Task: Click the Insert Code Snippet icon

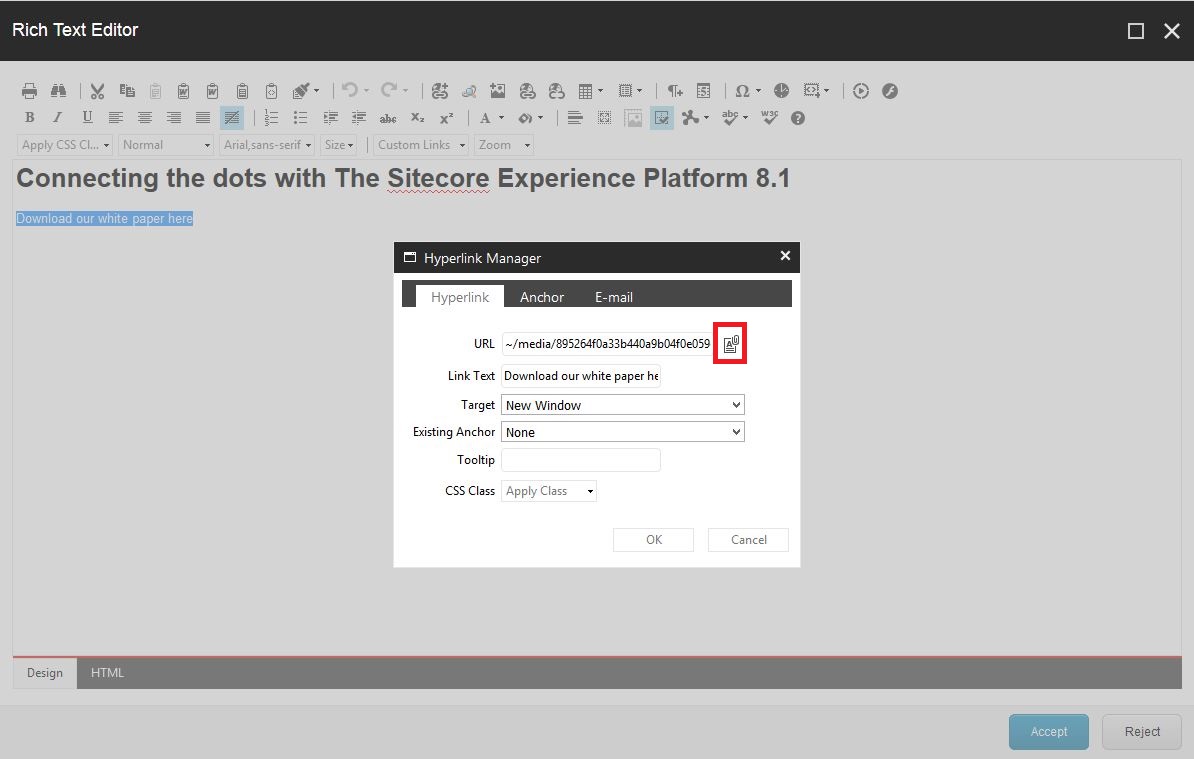Action: point(812,91)
